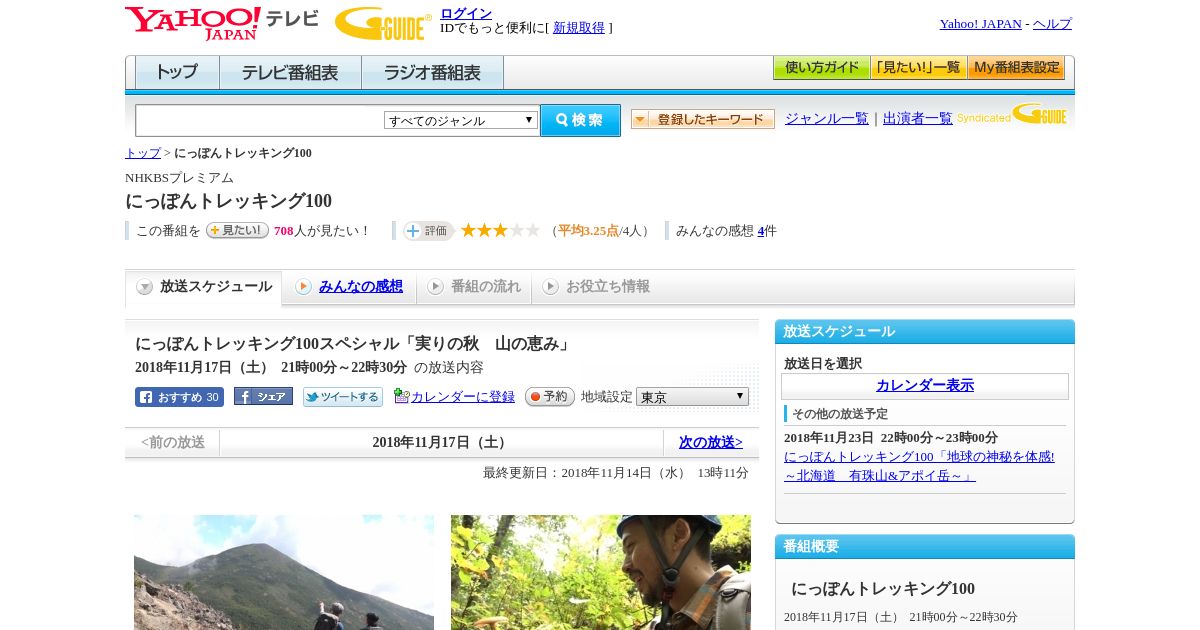
Task: Select the 放送スケジュール tab
Action: pyautogui.click(x=204, y=287)
